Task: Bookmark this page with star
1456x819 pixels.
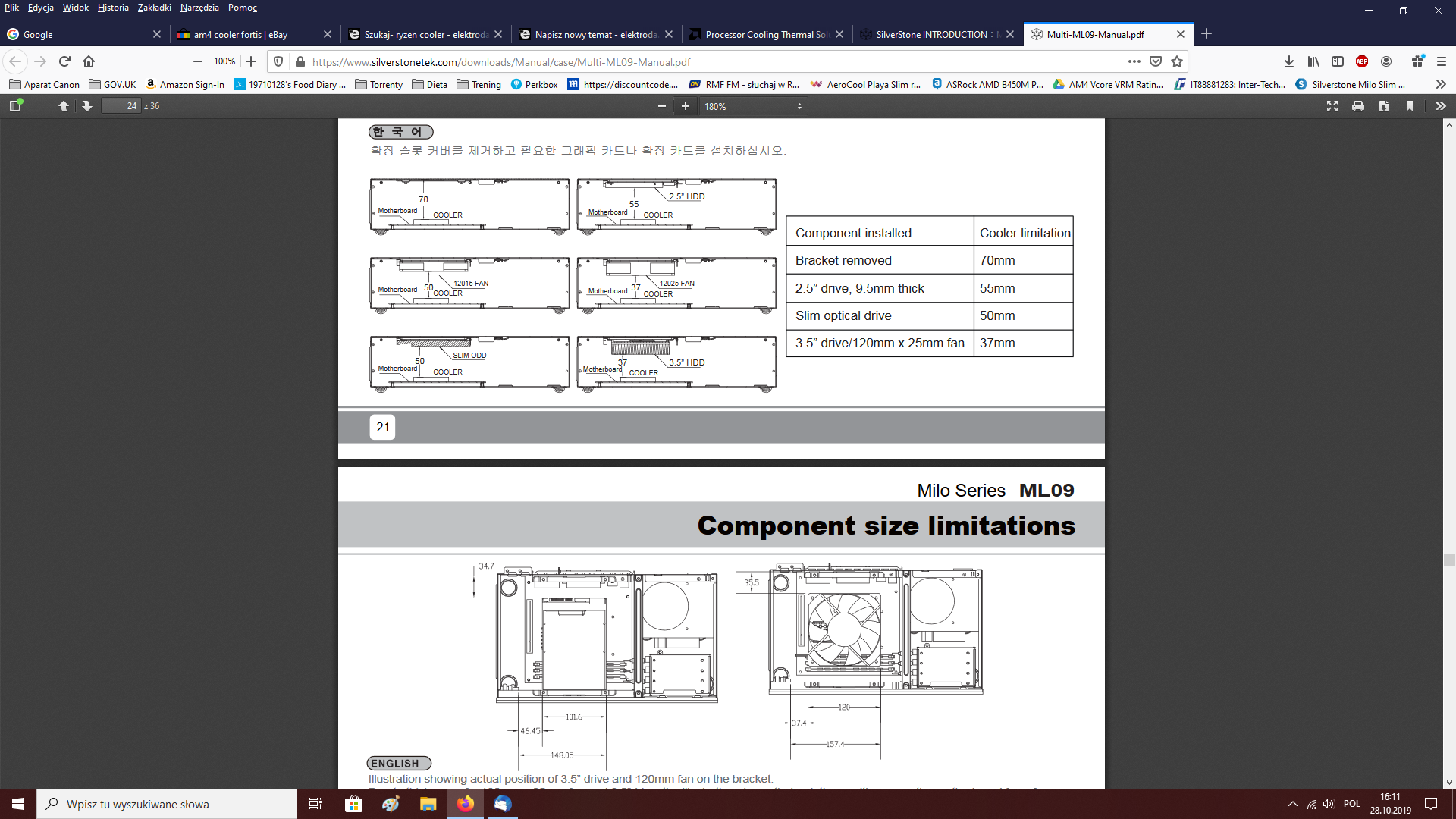Action: 1177,61
